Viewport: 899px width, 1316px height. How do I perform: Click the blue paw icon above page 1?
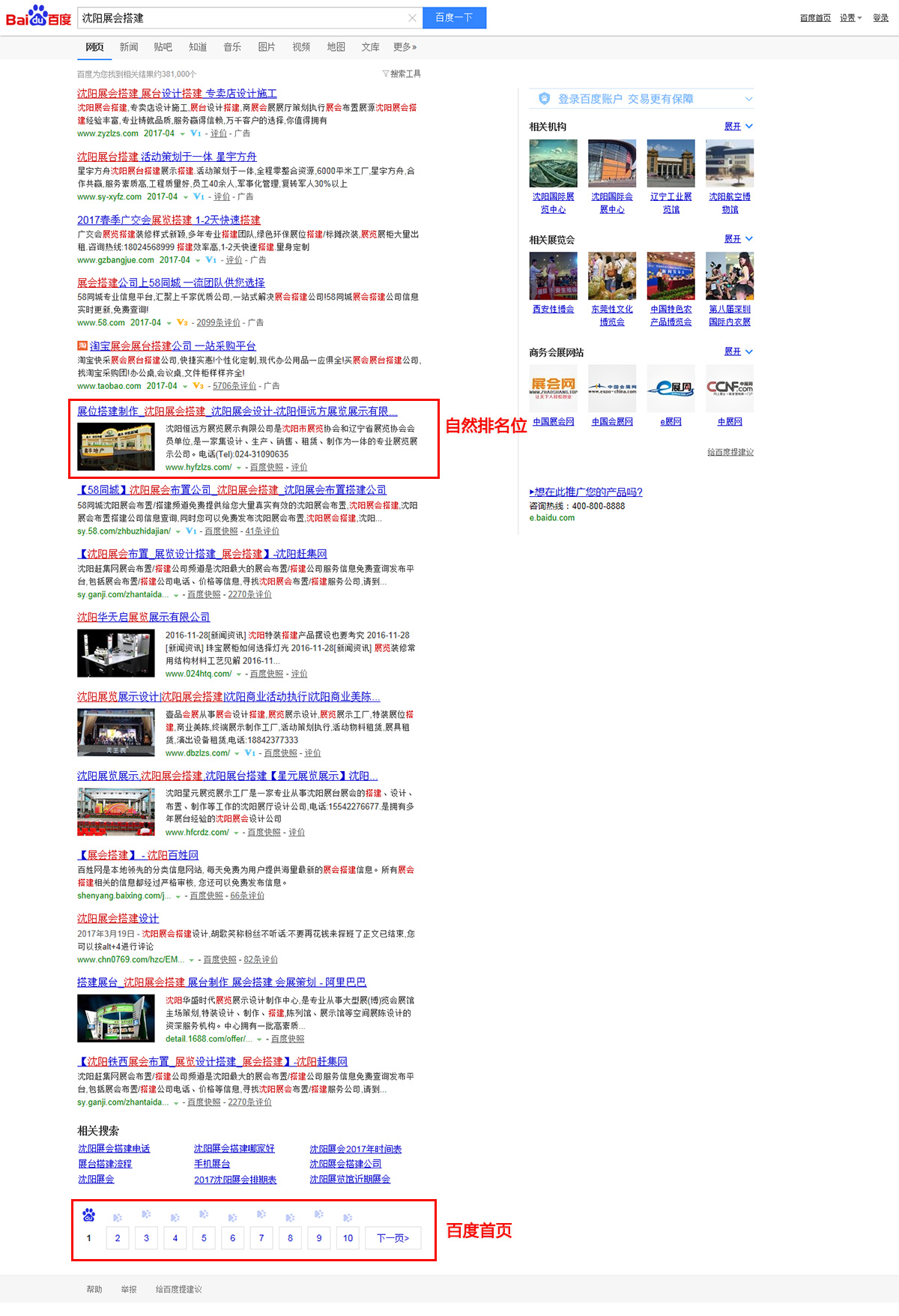coord(89,1215)
